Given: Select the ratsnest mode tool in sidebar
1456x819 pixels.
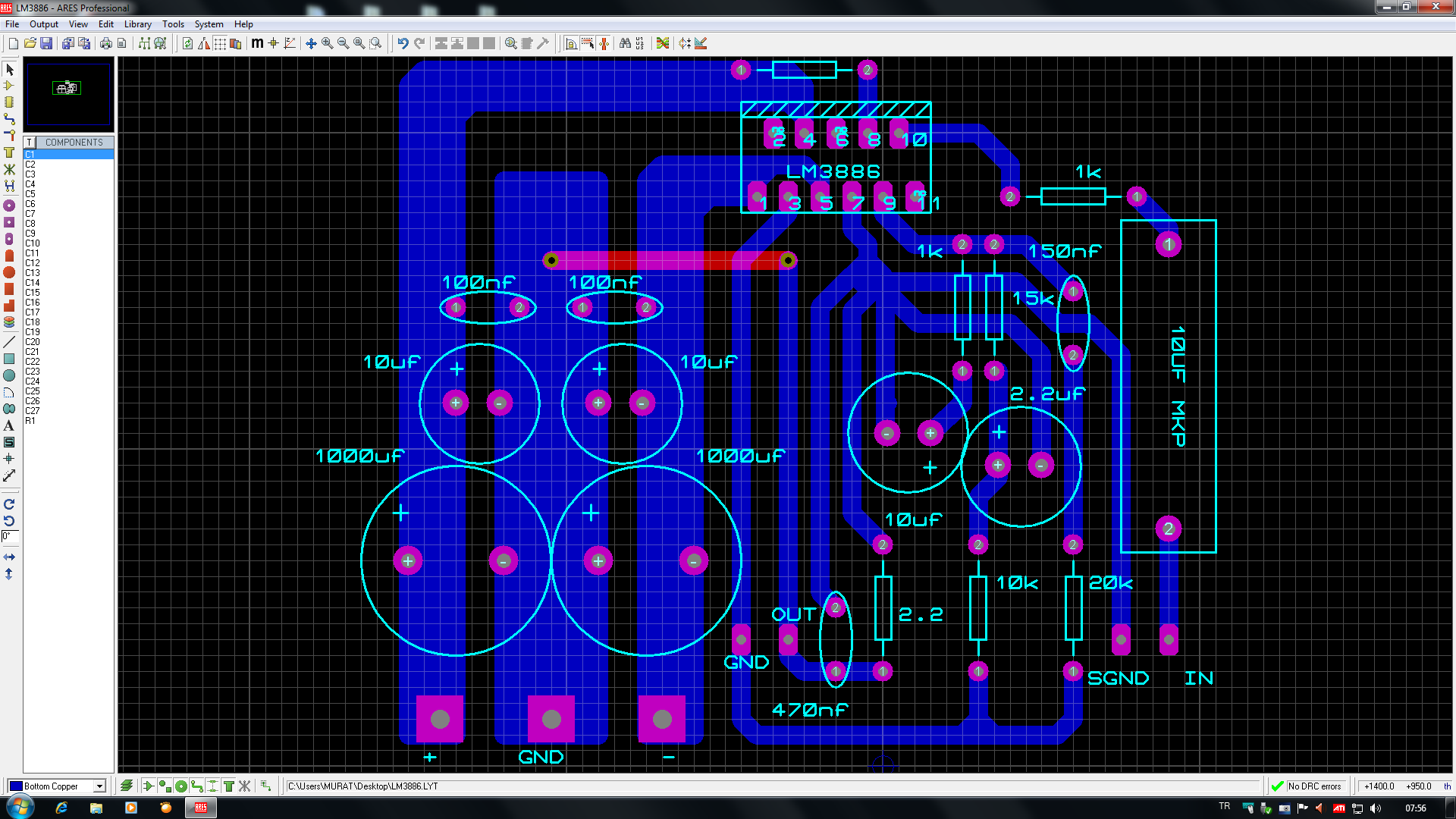Looking at the screenshot, I should pos(9,169).
